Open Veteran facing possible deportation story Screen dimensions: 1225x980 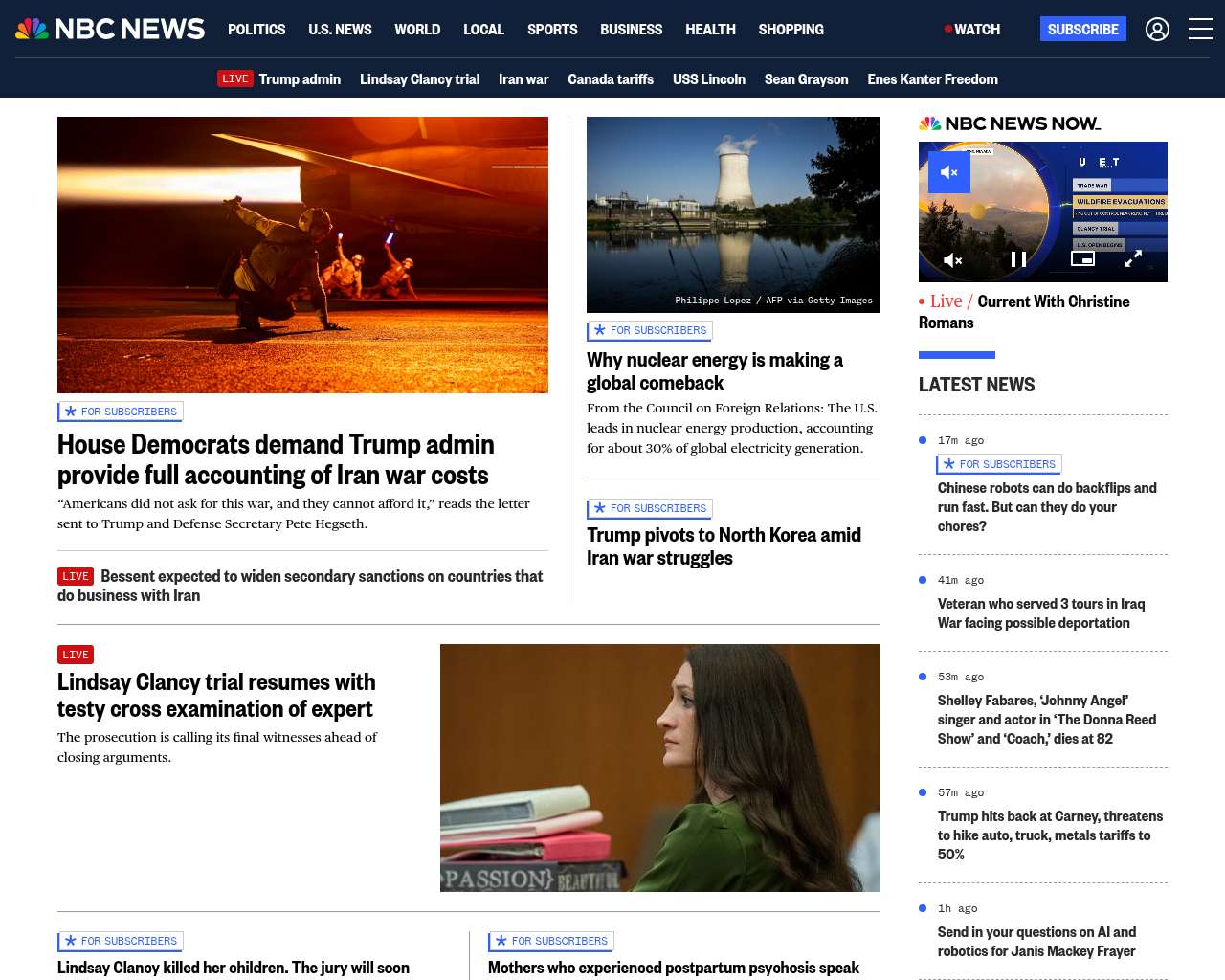[x=1041, y=613]
